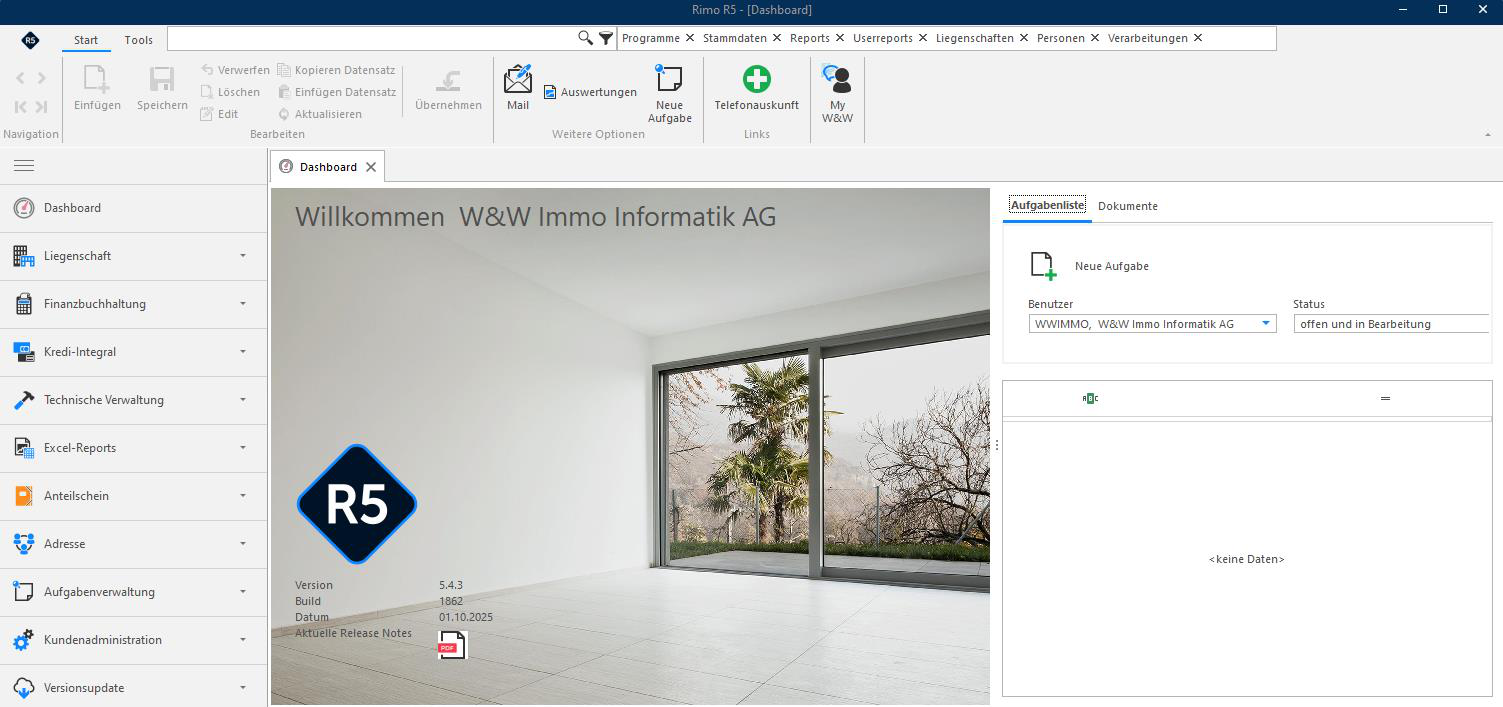Click the Speichern floppy disk icon
Image resolution: width=1503 pixels, height=707 pixels.
pos(162,79)
